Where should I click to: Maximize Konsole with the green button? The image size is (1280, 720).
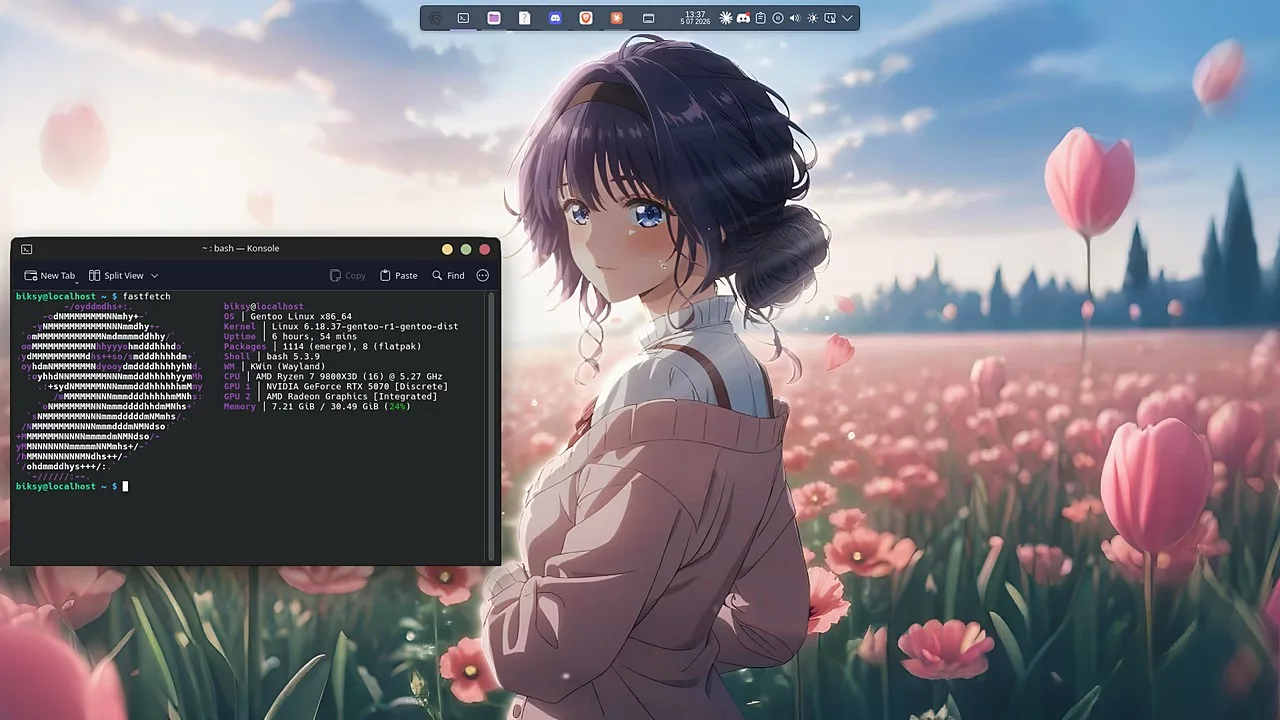pos(466,249)
